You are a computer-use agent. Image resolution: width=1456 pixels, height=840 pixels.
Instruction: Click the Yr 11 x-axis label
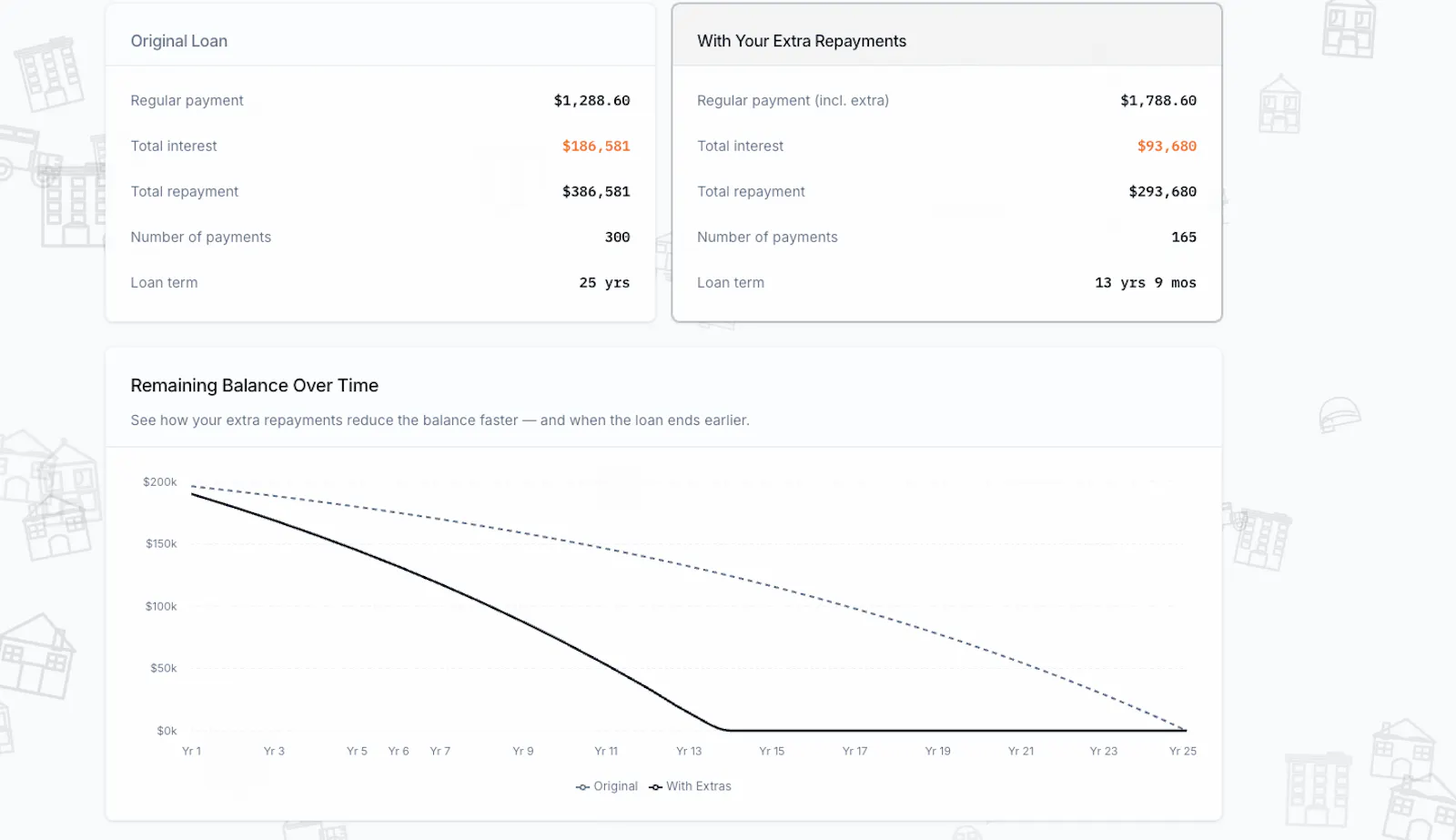pyautogui.click(x=606, y=751)
